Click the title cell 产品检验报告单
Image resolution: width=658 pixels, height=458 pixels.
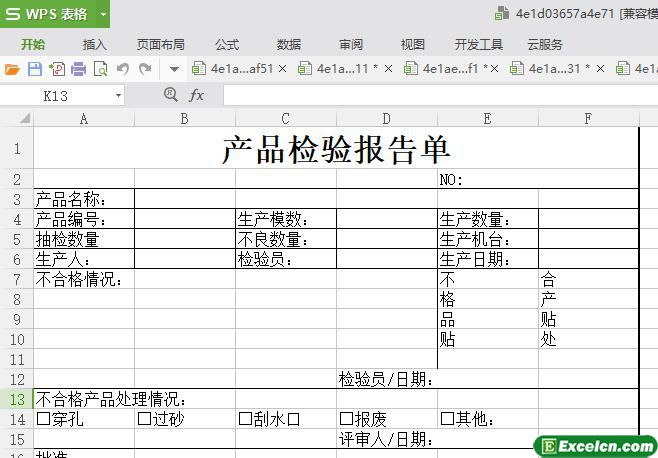336,149
